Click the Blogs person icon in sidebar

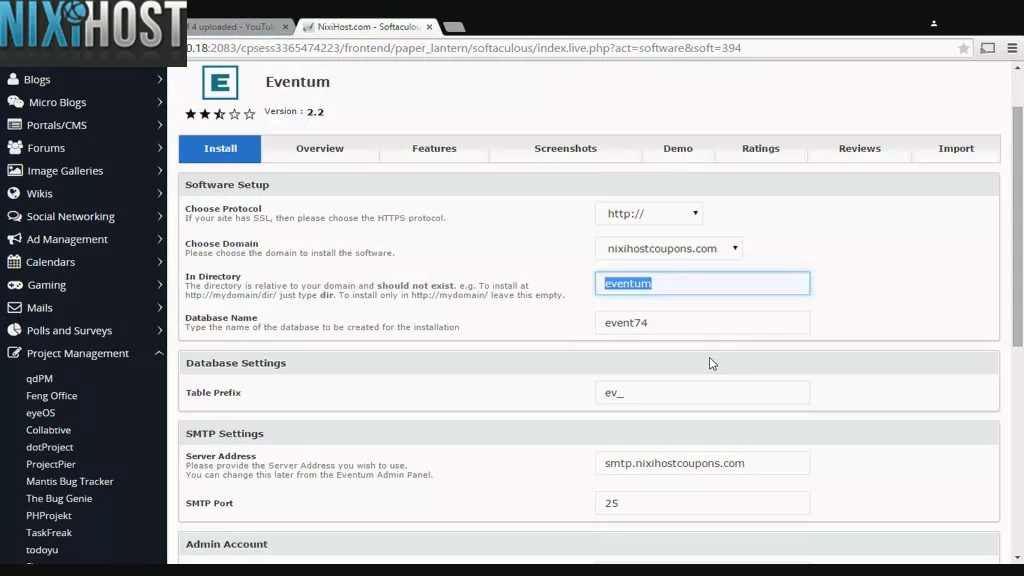13,79
